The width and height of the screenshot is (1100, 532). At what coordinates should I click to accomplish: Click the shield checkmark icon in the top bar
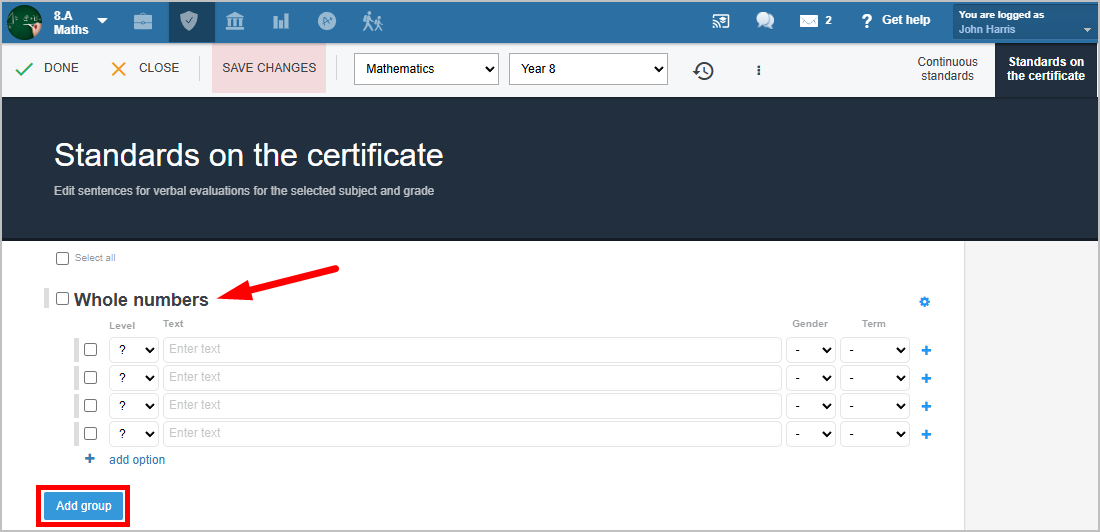click(189, 21)
